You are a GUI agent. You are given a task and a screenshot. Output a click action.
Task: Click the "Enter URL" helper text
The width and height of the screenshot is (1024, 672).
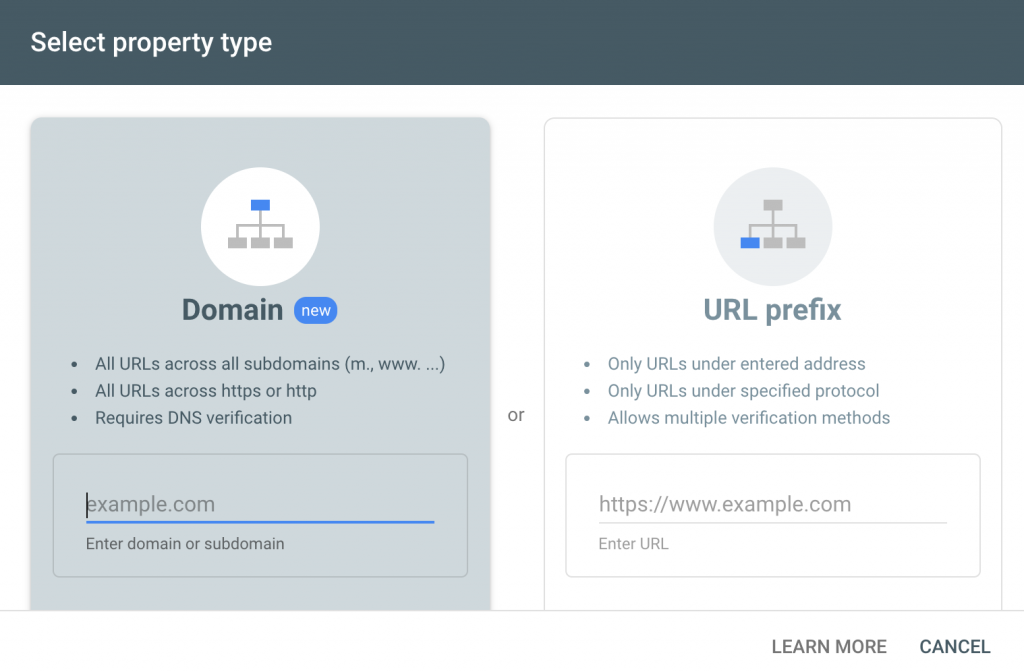point(633,544)
